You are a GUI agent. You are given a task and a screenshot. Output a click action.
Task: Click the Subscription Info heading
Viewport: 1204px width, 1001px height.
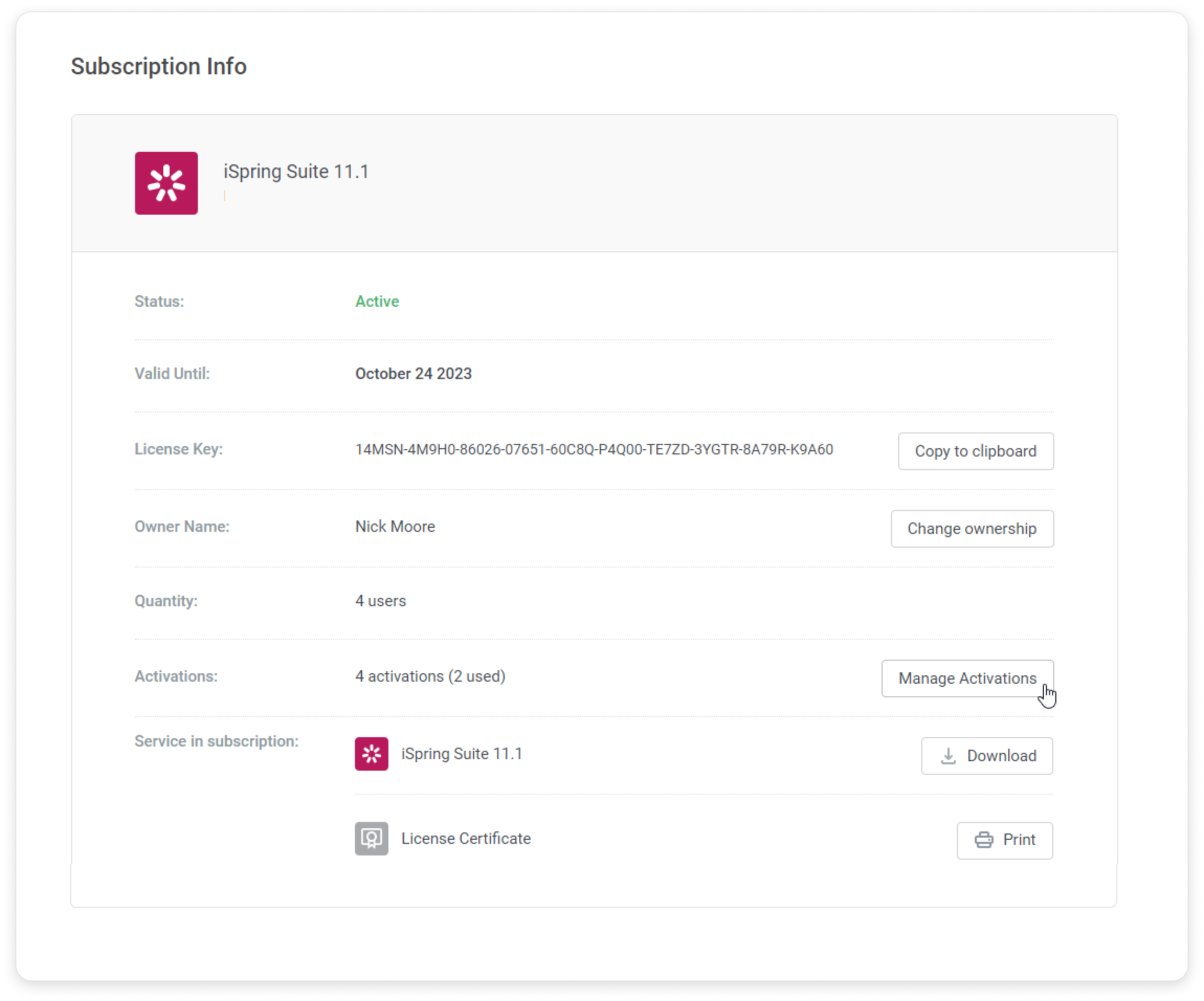coord(158,66)
